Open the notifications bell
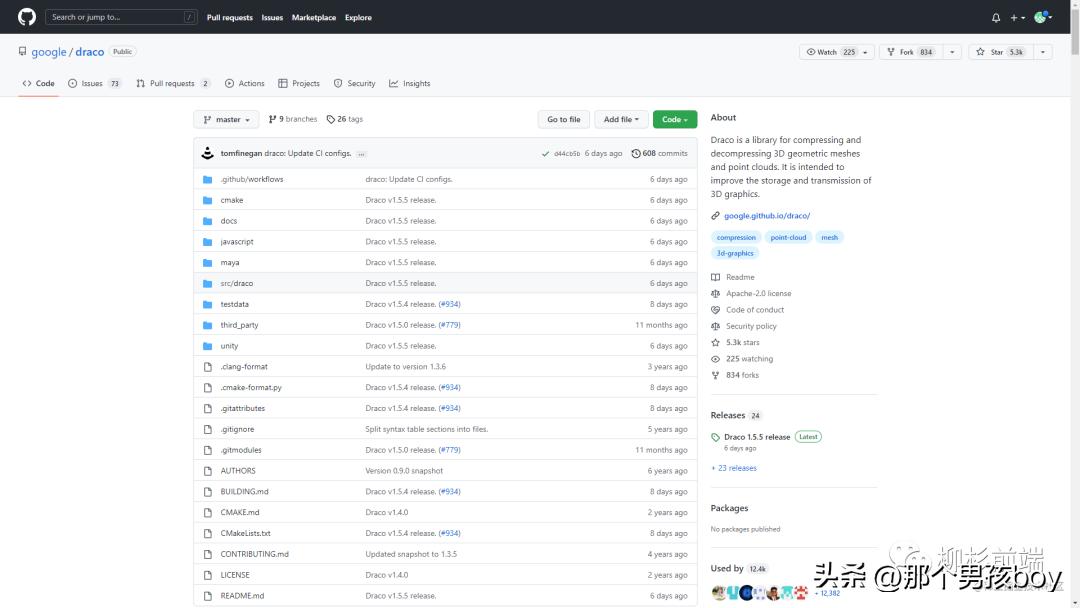Image resolution: width=1080 pixels, height=608 pixels. point(996,17)
